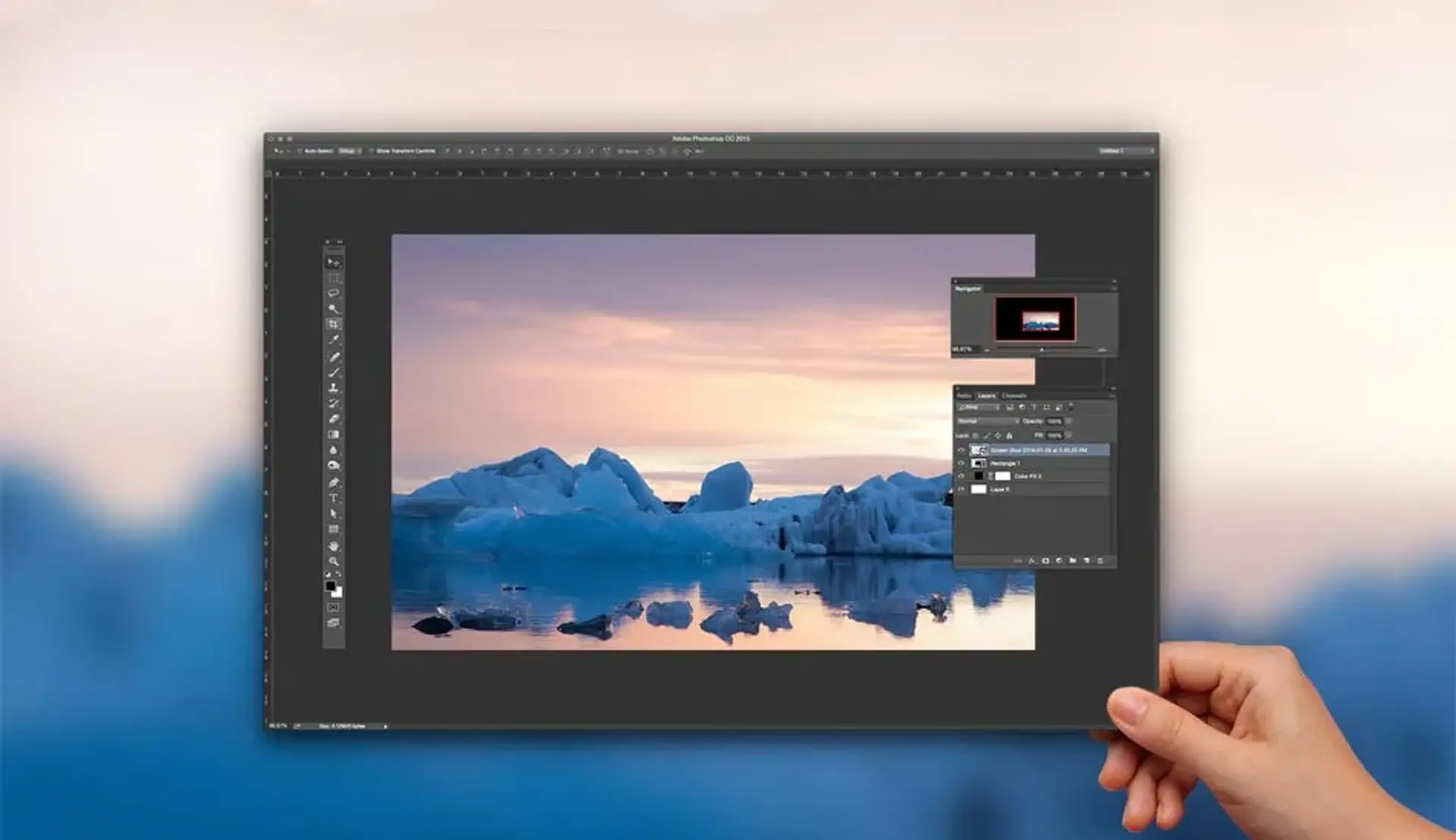Screen dimensions: 1456x840
Task: Select the Rectangular Marquee tool
Action: point(334,277)
